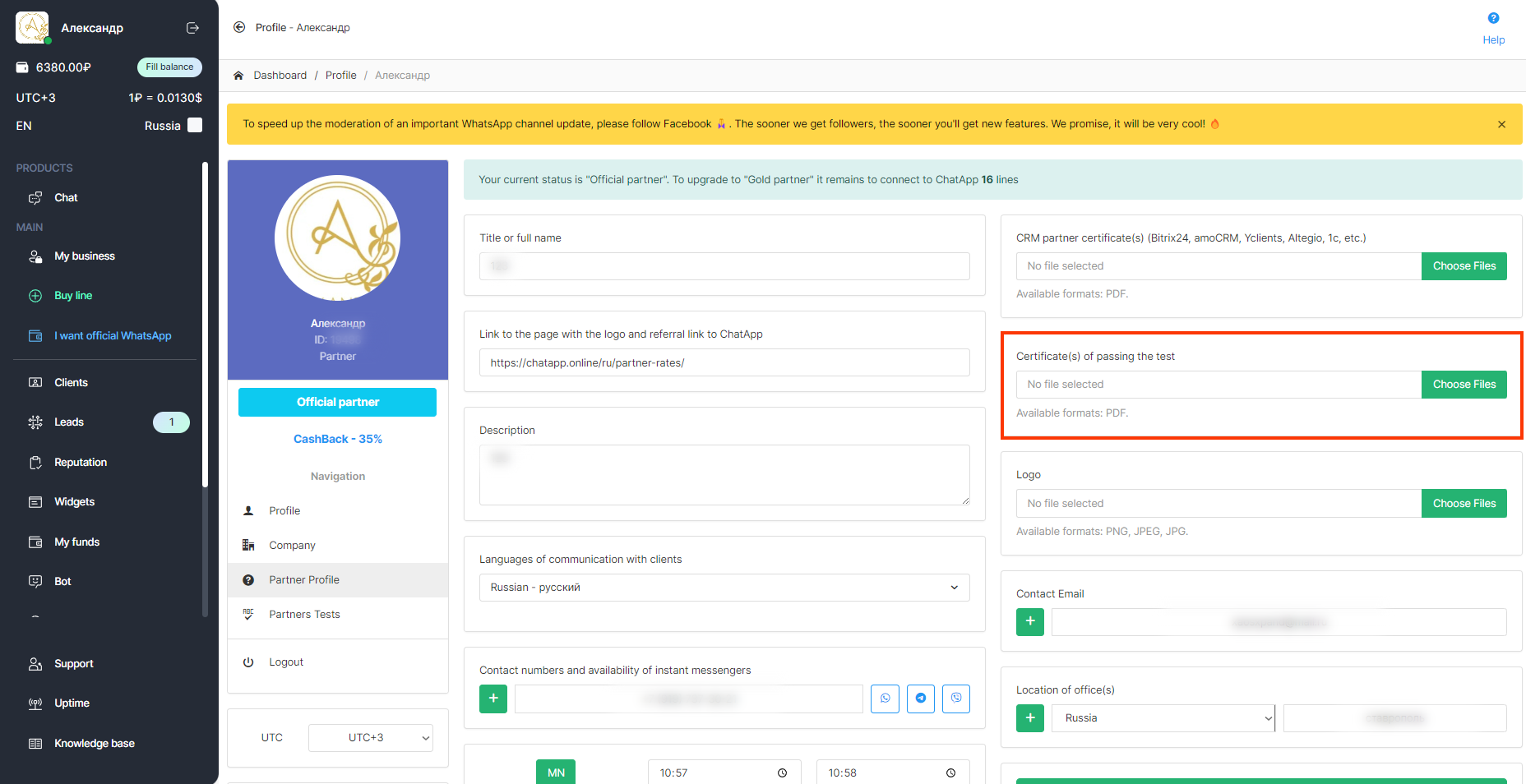The width and height of the screenshot is (1526, 784).
Task: Toggle the MN day button
Action: (x=556, y=772)
